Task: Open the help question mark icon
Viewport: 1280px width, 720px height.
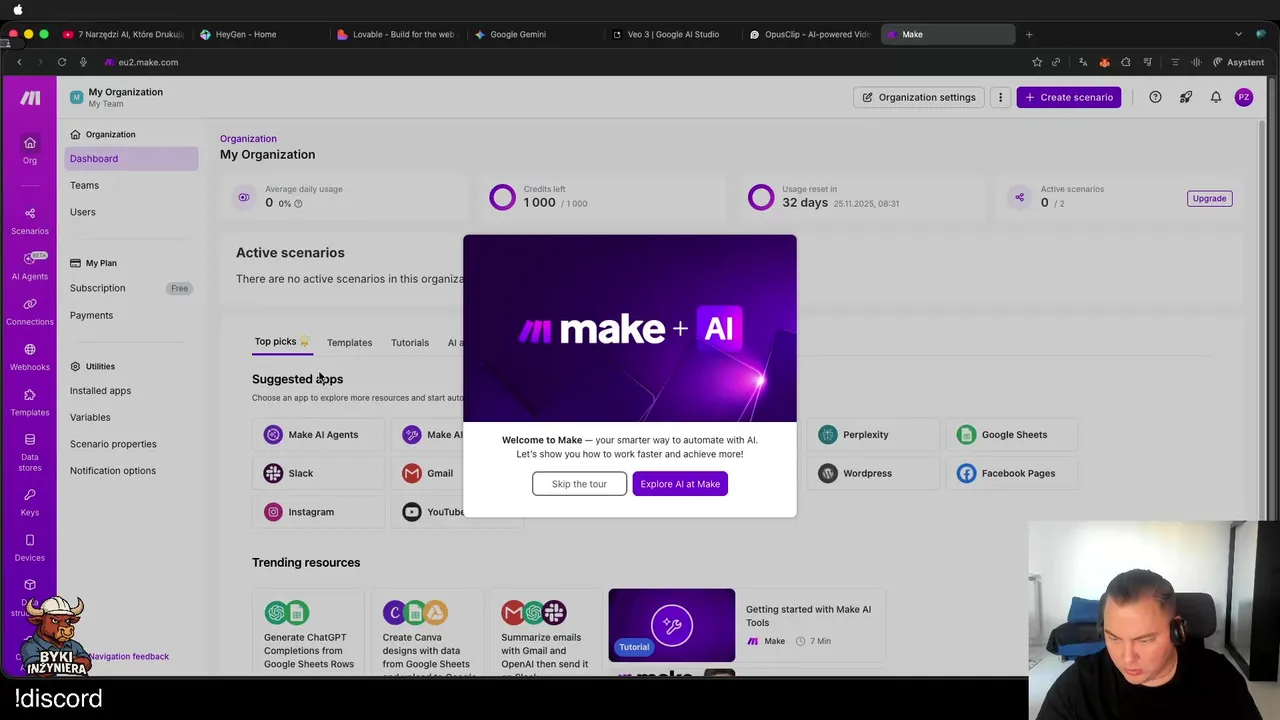Action: (x=1155, y=97)
